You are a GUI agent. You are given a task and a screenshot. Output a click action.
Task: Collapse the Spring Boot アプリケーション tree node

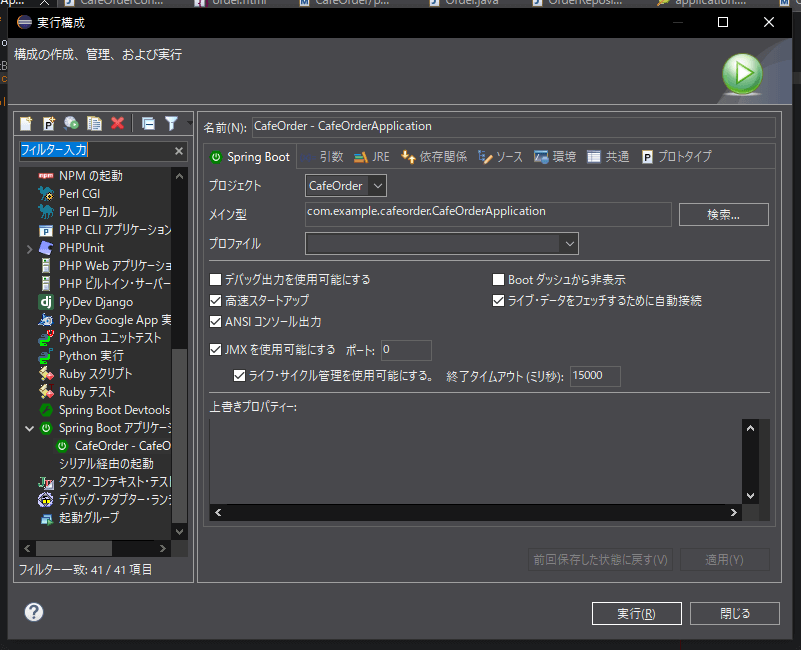[30, 428]
